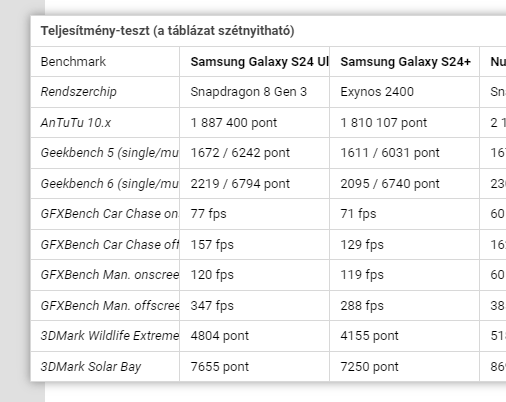Click the Geekbench 5 row label
Screen dimensions: 506x402
[109, 153]
